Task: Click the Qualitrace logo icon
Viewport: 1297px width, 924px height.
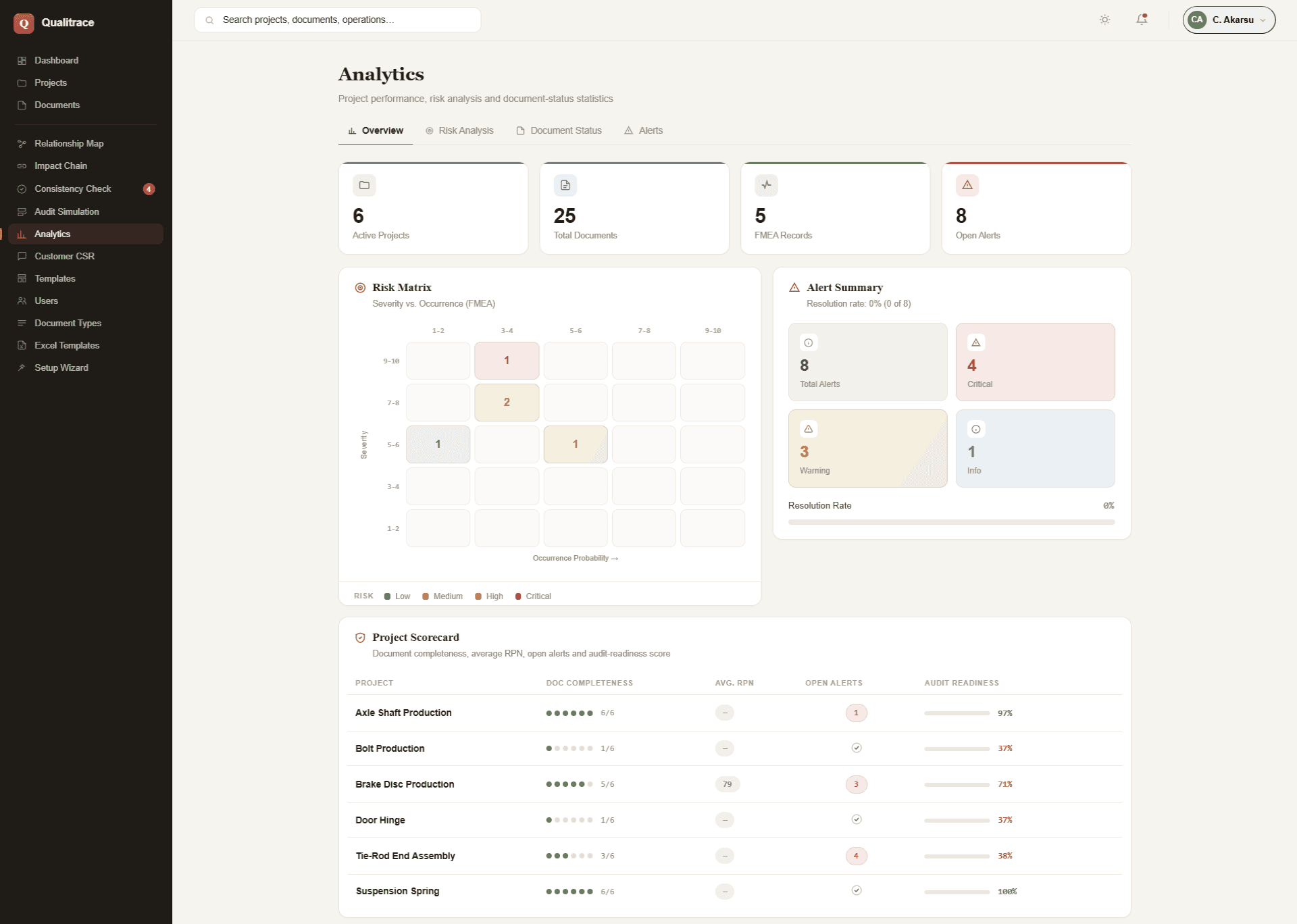Action: 24,23
